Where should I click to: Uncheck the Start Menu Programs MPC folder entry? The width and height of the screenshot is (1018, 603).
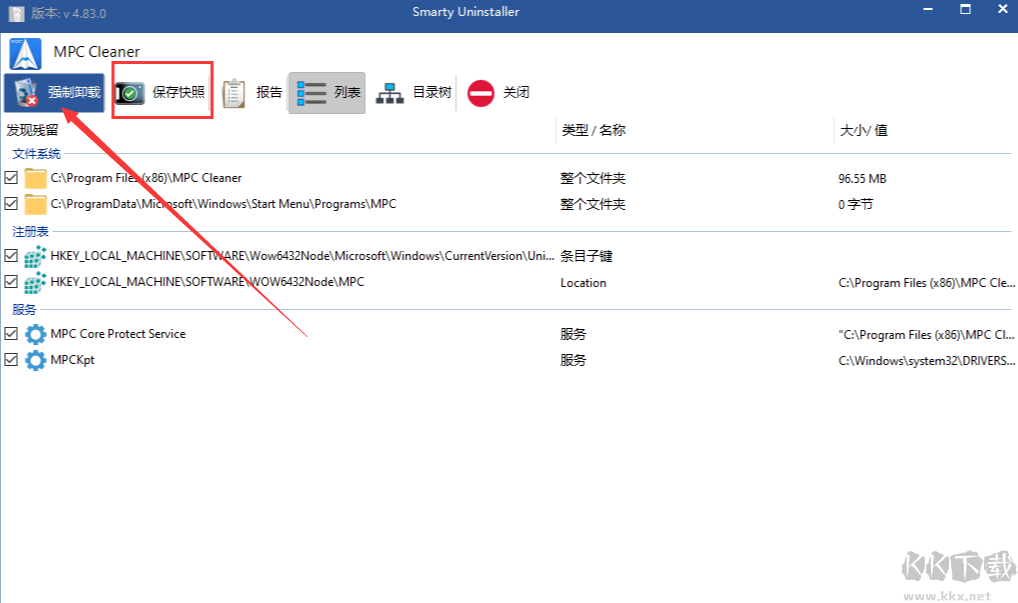(11, 203)
